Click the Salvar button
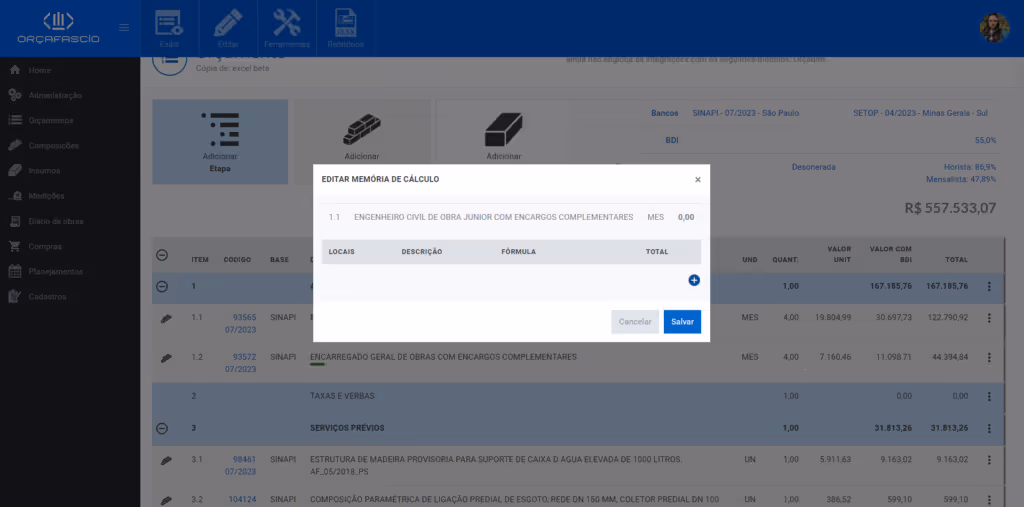This screenshot has height=507, width=1024. click(682, 321)
